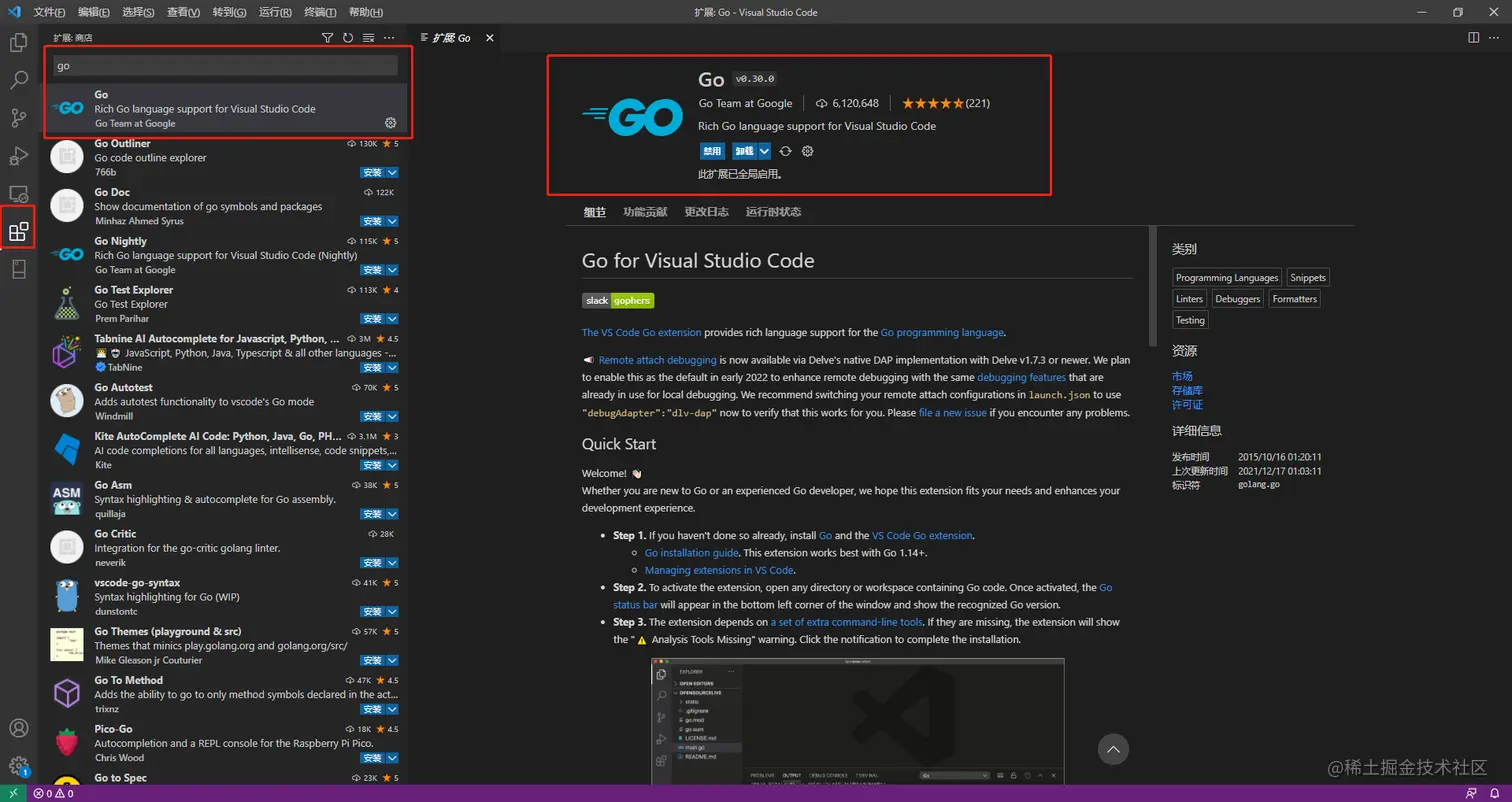Screen dimensions: 1512x802
Task: Click the feedback icon in status bar
Action: point(1470,794)
